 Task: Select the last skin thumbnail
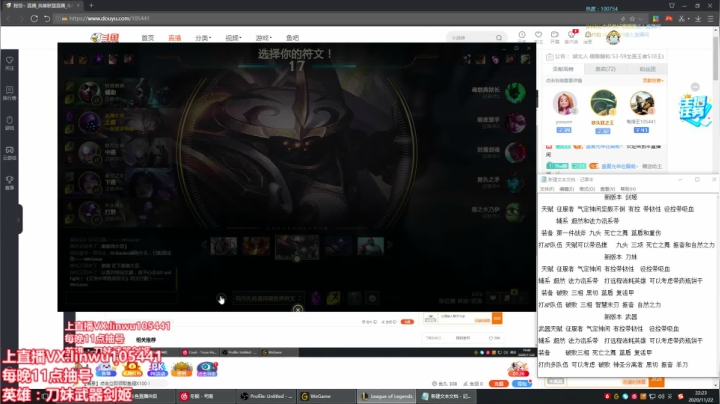371,246
